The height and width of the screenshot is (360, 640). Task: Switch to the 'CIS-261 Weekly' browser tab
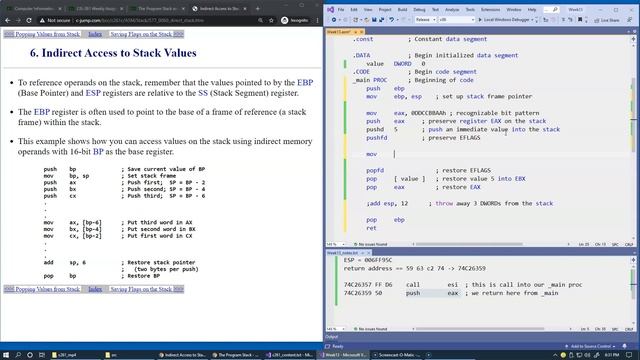tap(96, 8)
